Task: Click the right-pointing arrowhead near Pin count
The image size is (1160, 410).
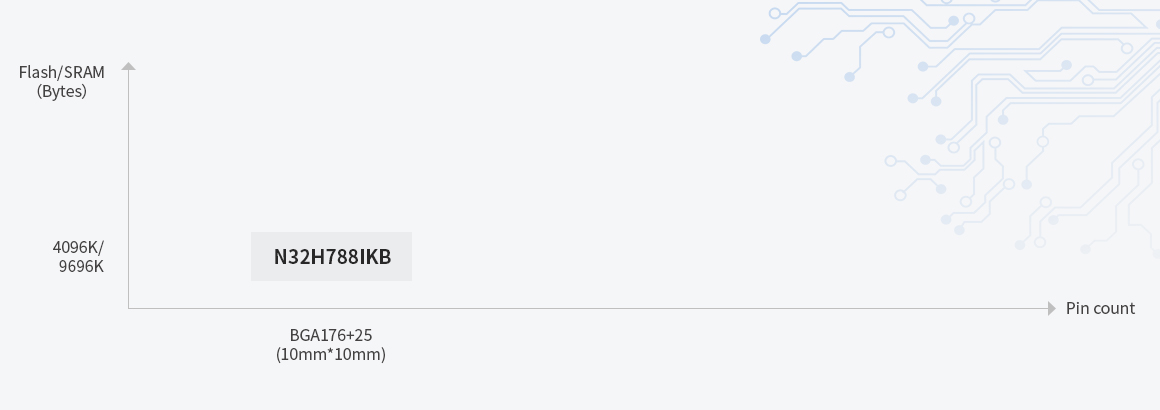Action: [x=1052, y=309]
